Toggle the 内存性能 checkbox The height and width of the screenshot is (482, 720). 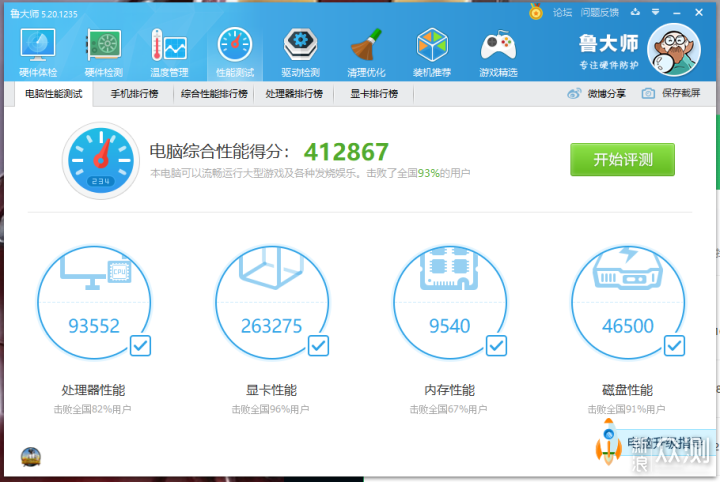click(496, 346)
